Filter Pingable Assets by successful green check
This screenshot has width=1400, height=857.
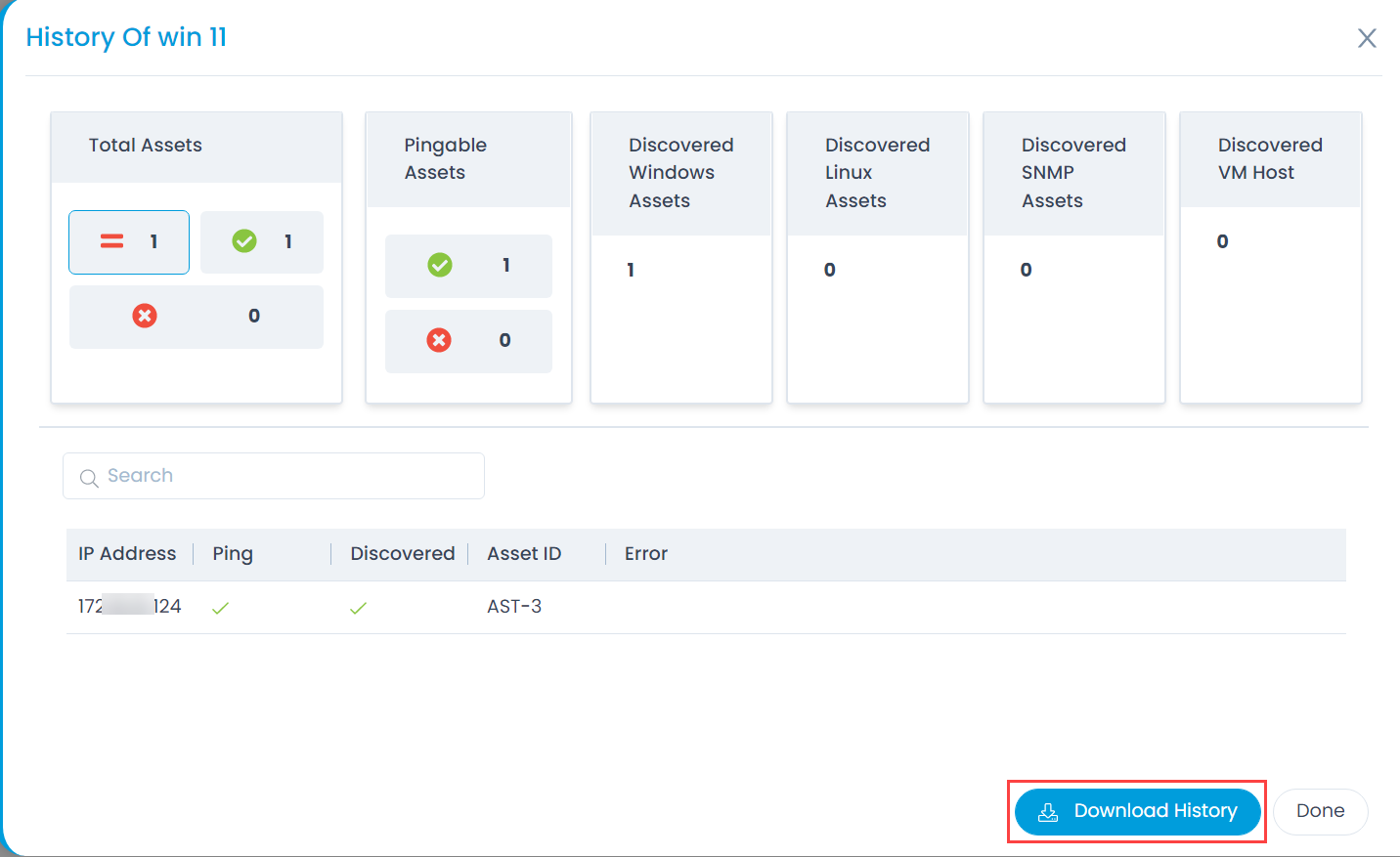pyautogui.click(x=468, y=266)
